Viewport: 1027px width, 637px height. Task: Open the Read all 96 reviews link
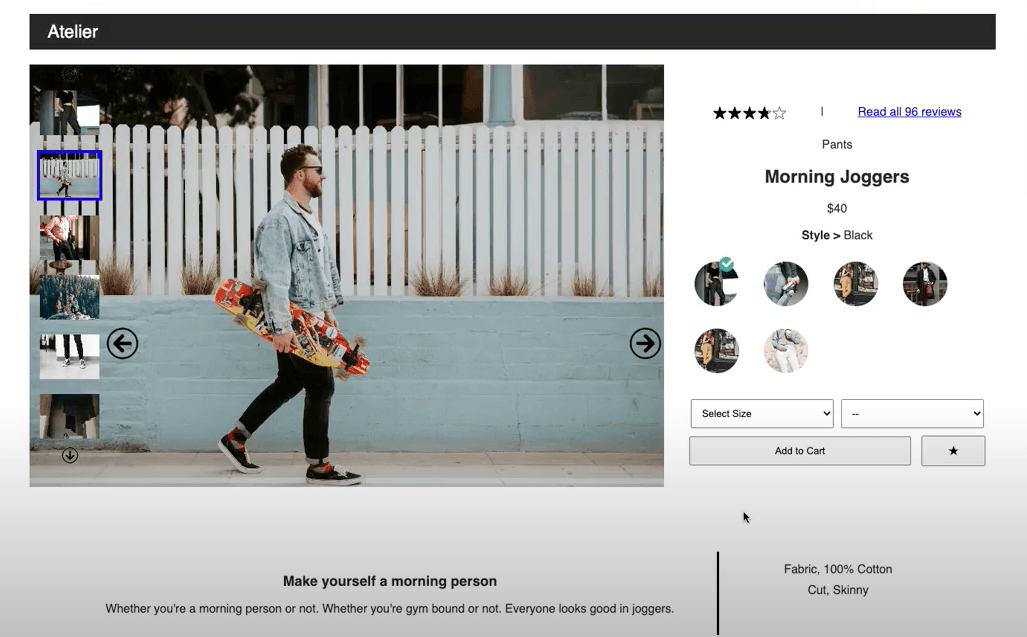(x=909, y=112)
